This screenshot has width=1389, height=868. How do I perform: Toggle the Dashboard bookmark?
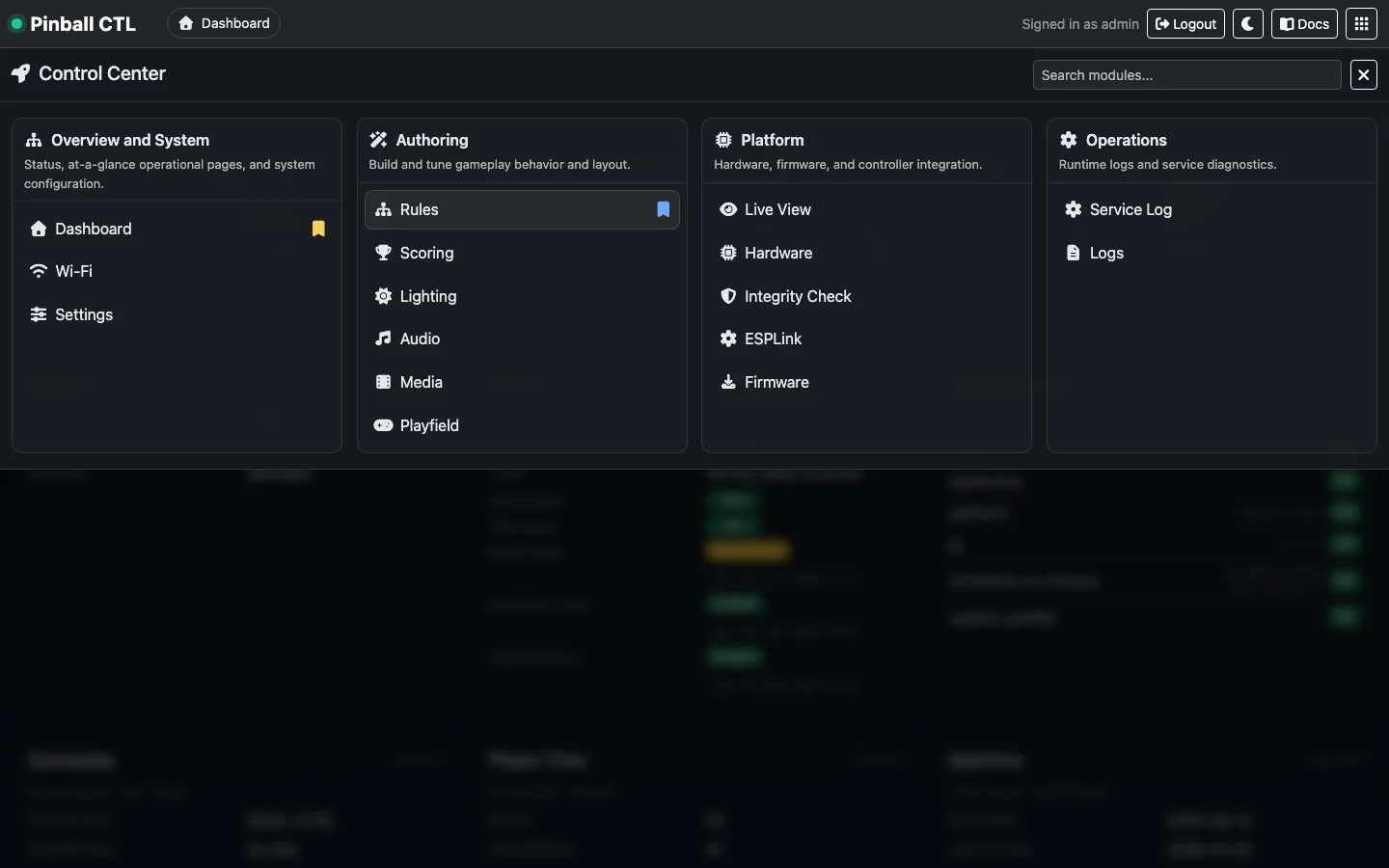pyautogui.click(x=318, y=229)
